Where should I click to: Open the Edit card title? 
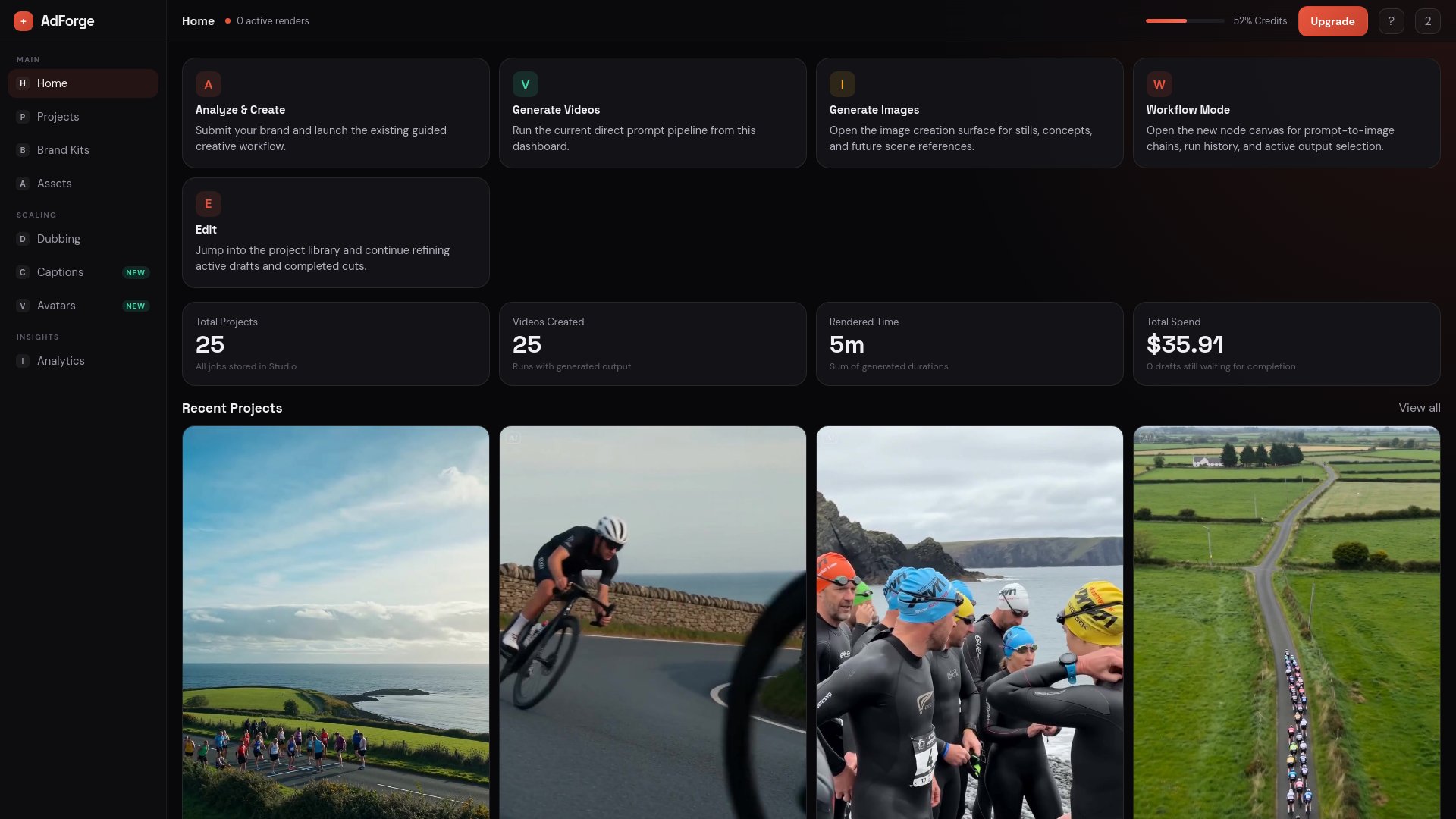pyautogui.click(x=206, y=230)
